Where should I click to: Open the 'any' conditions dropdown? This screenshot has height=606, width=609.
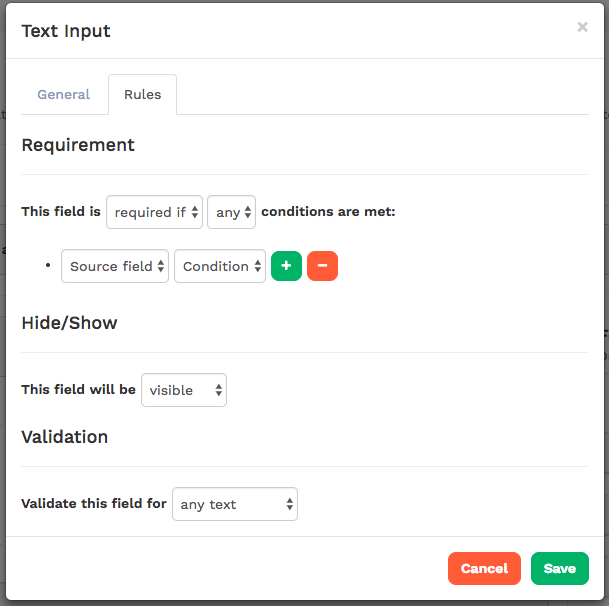click(x=231, y=212)
